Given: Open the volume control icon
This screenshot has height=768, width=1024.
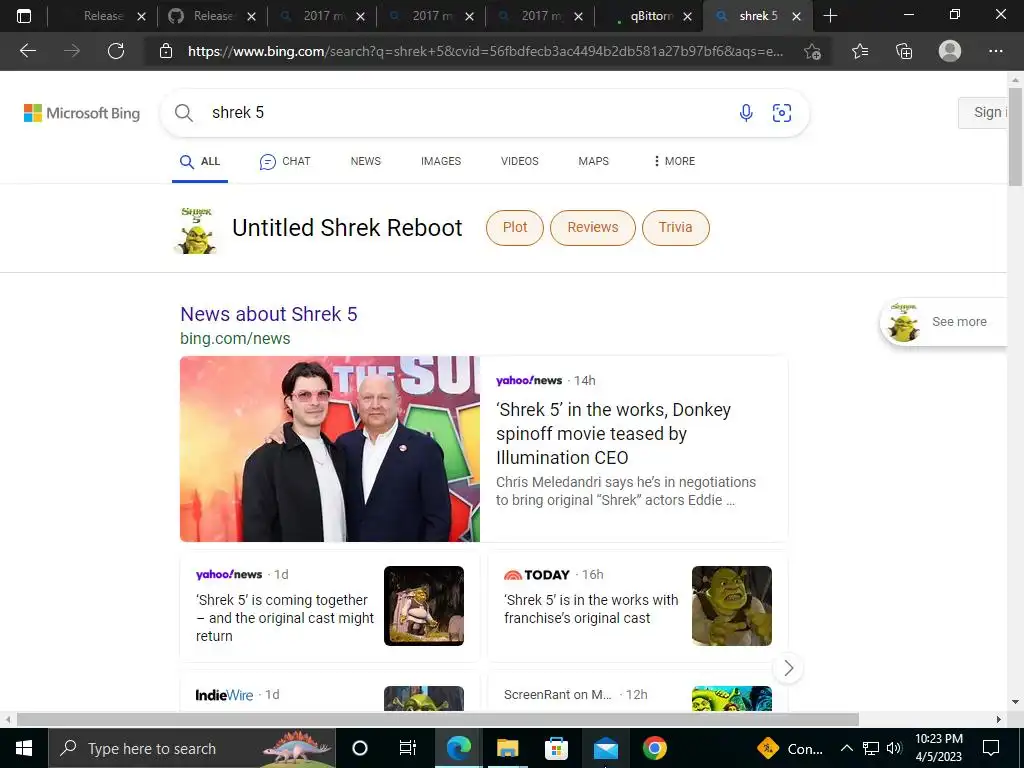Looking at the screenshot, I should click(x=894, y=748).
